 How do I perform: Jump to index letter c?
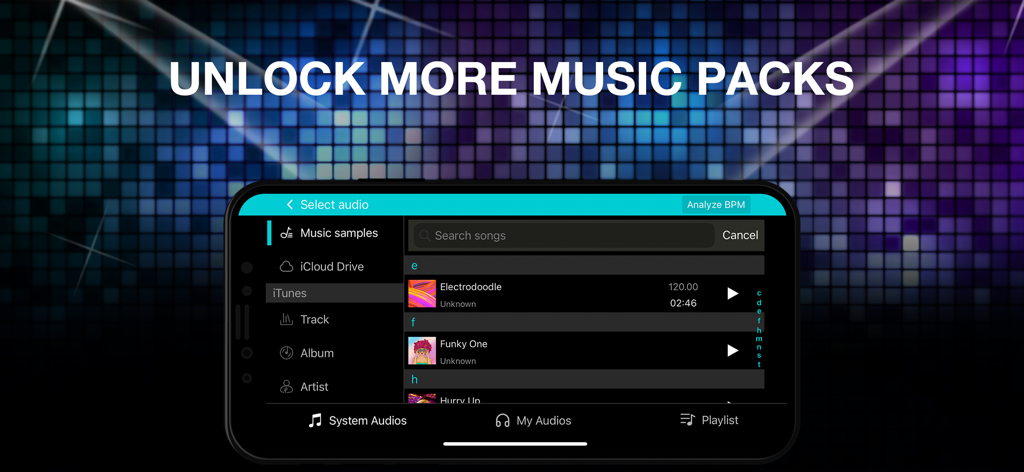(x=759, y=293)
